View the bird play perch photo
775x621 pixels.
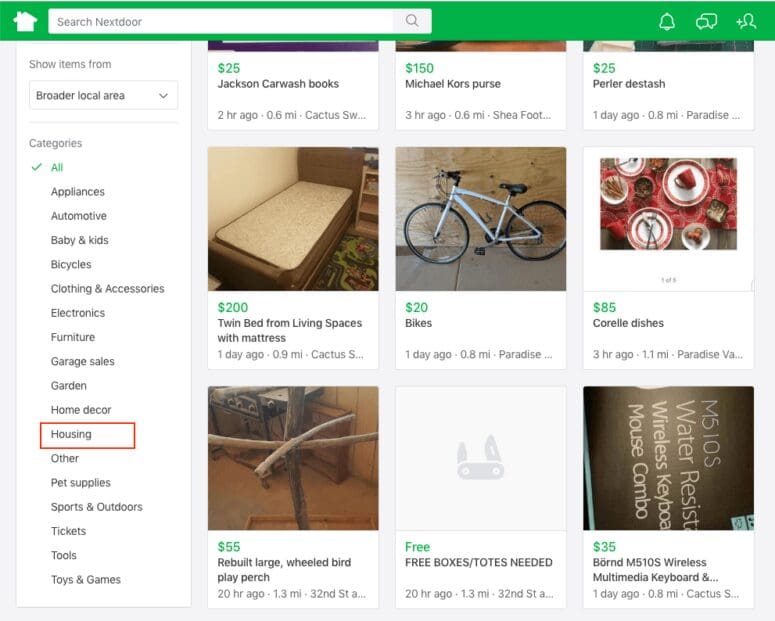[293, 458]
